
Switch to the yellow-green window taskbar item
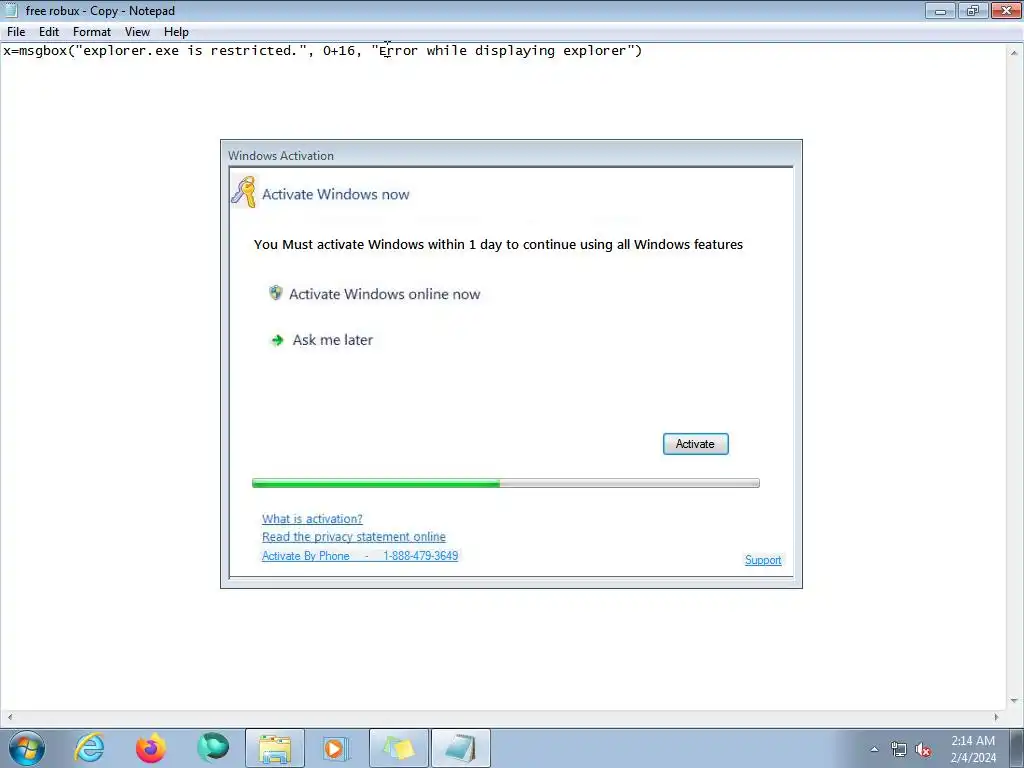coord(399,748)
